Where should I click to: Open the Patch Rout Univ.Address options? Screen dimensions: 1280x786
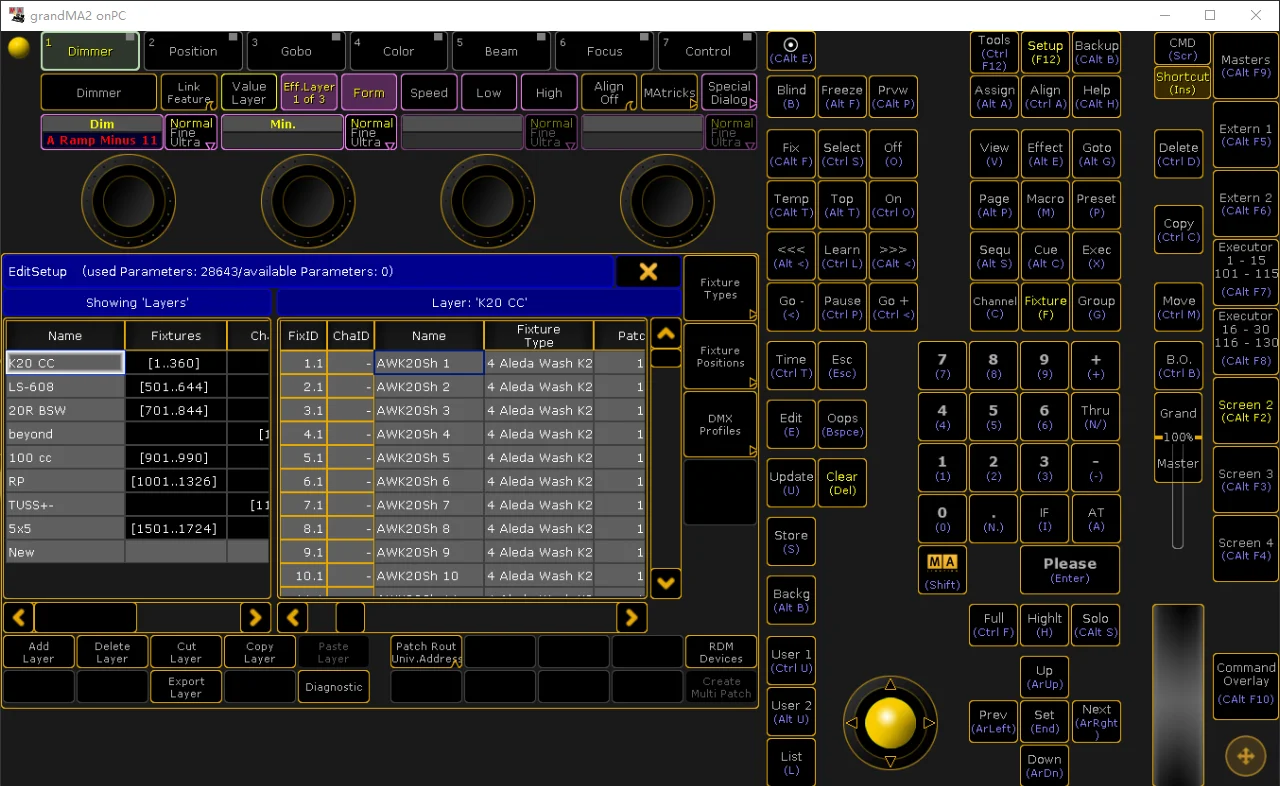tap(426, 652)
